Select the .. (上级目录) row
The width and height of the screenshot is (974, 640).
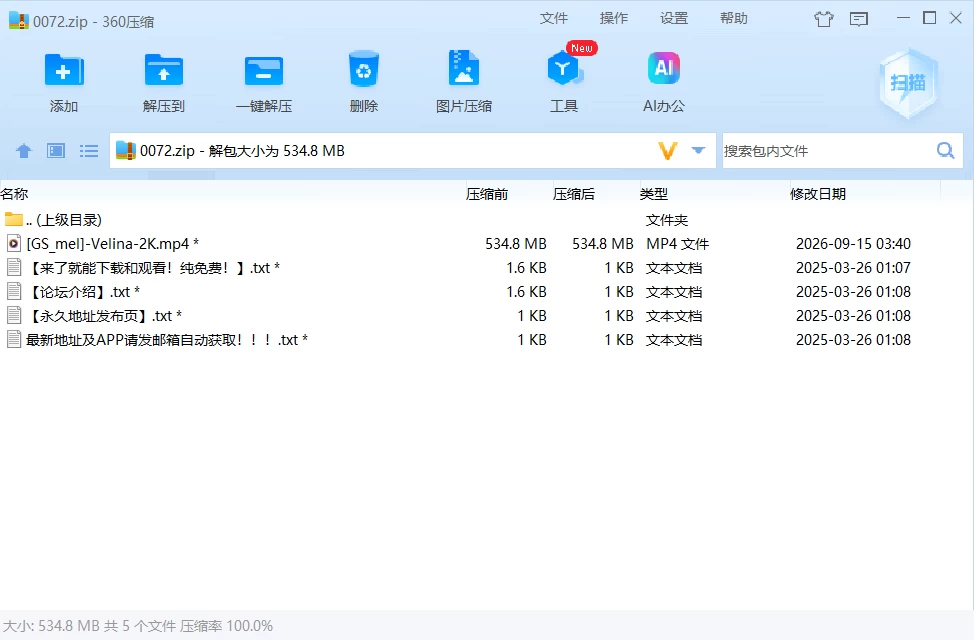pyautogui.click(x=487, y=219)
